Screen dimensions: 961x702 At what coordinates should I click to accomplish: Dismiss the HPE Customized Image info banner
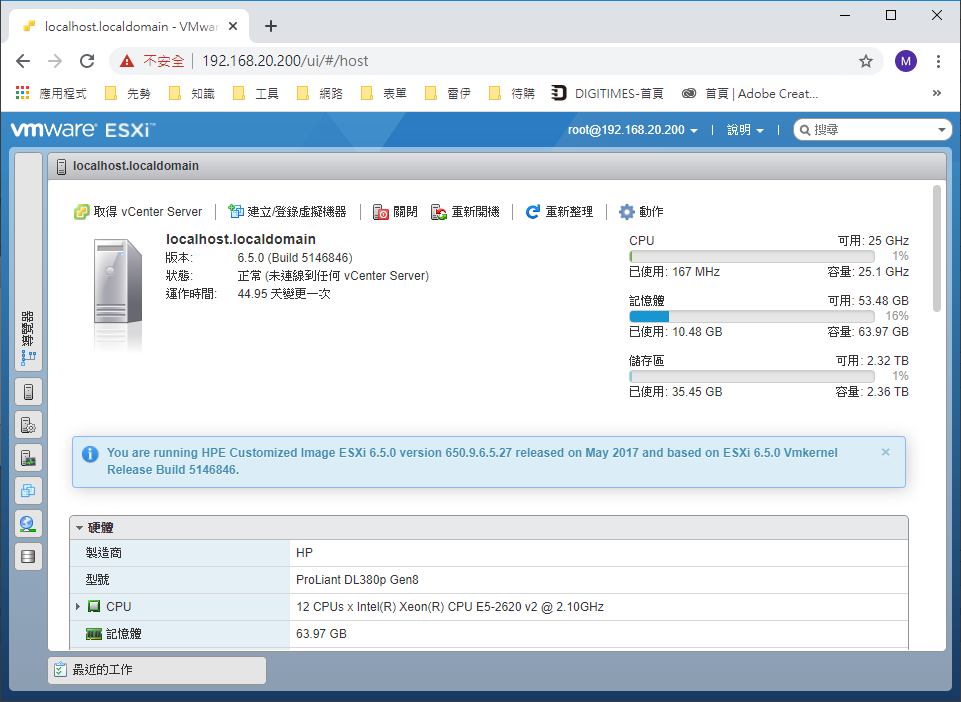[886, 452]
